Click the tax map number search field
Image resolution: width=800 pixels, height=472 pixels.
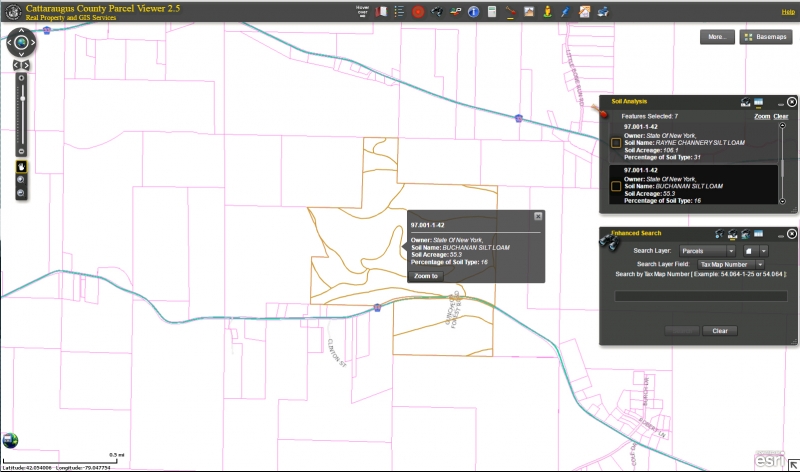pyautogui.click(x=700, y=296)
